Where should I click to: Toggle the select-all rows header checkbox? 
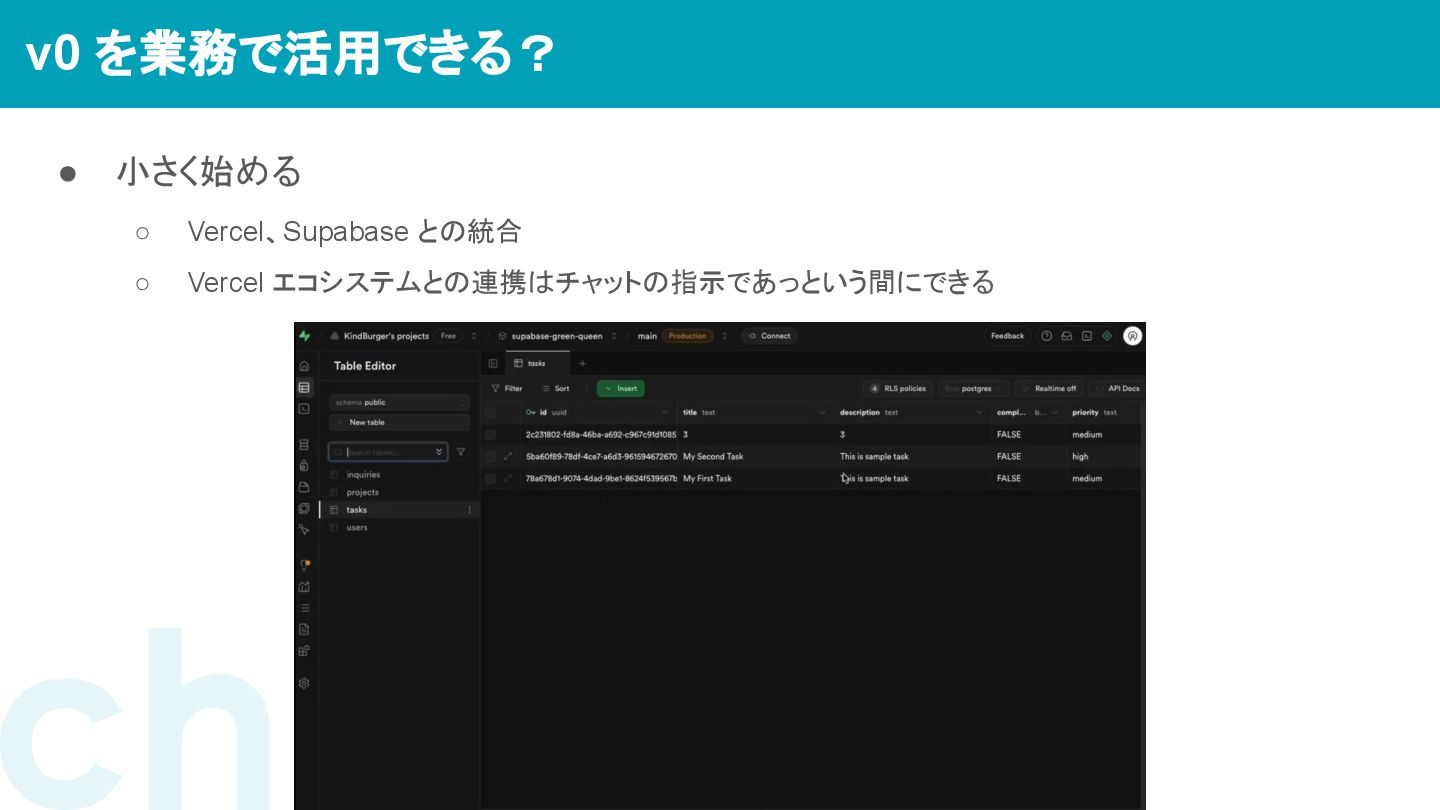(490, 412)
